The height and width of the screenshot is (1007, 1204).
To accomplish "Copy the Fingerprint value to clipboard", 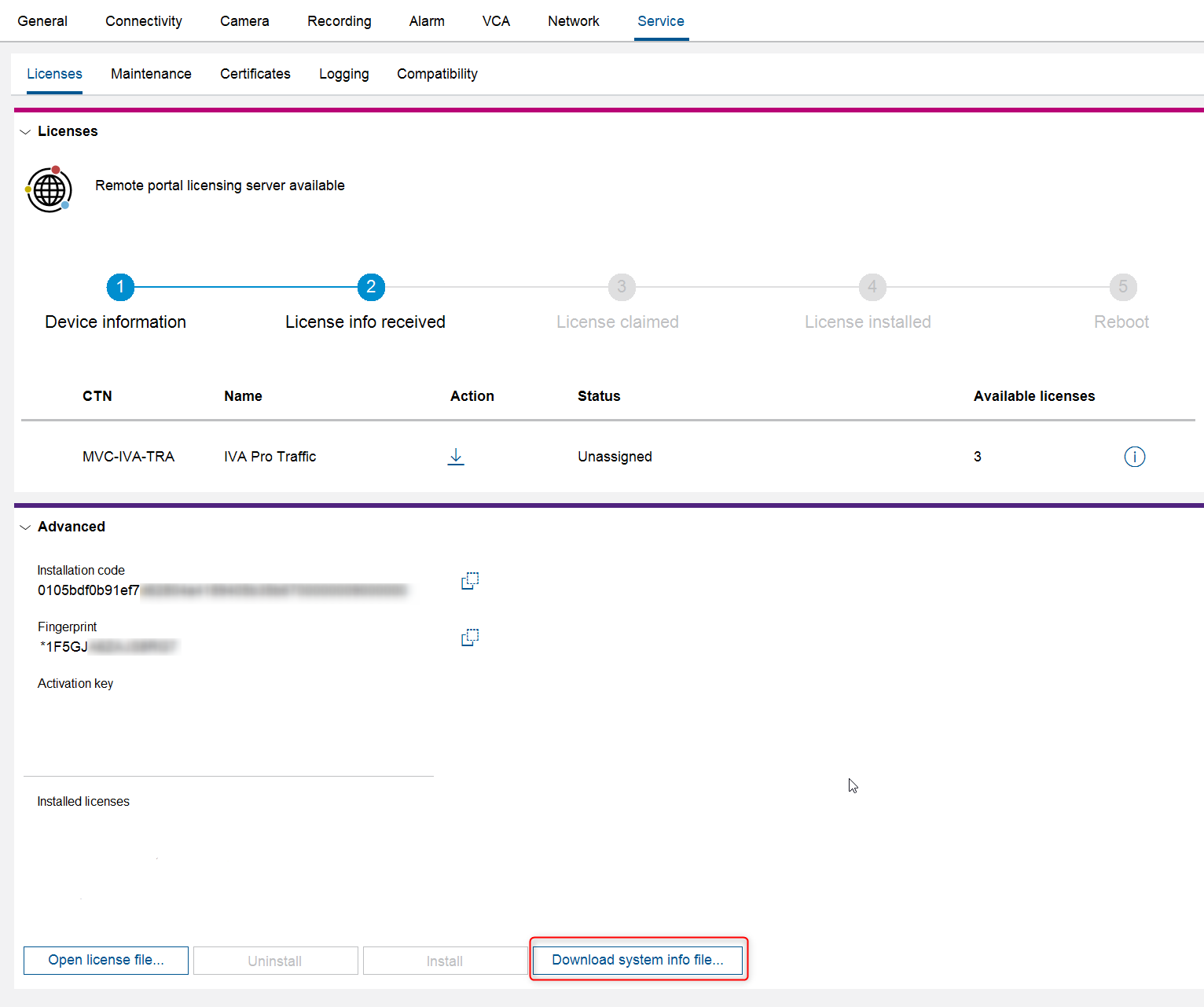I will (x=470, y=638).
